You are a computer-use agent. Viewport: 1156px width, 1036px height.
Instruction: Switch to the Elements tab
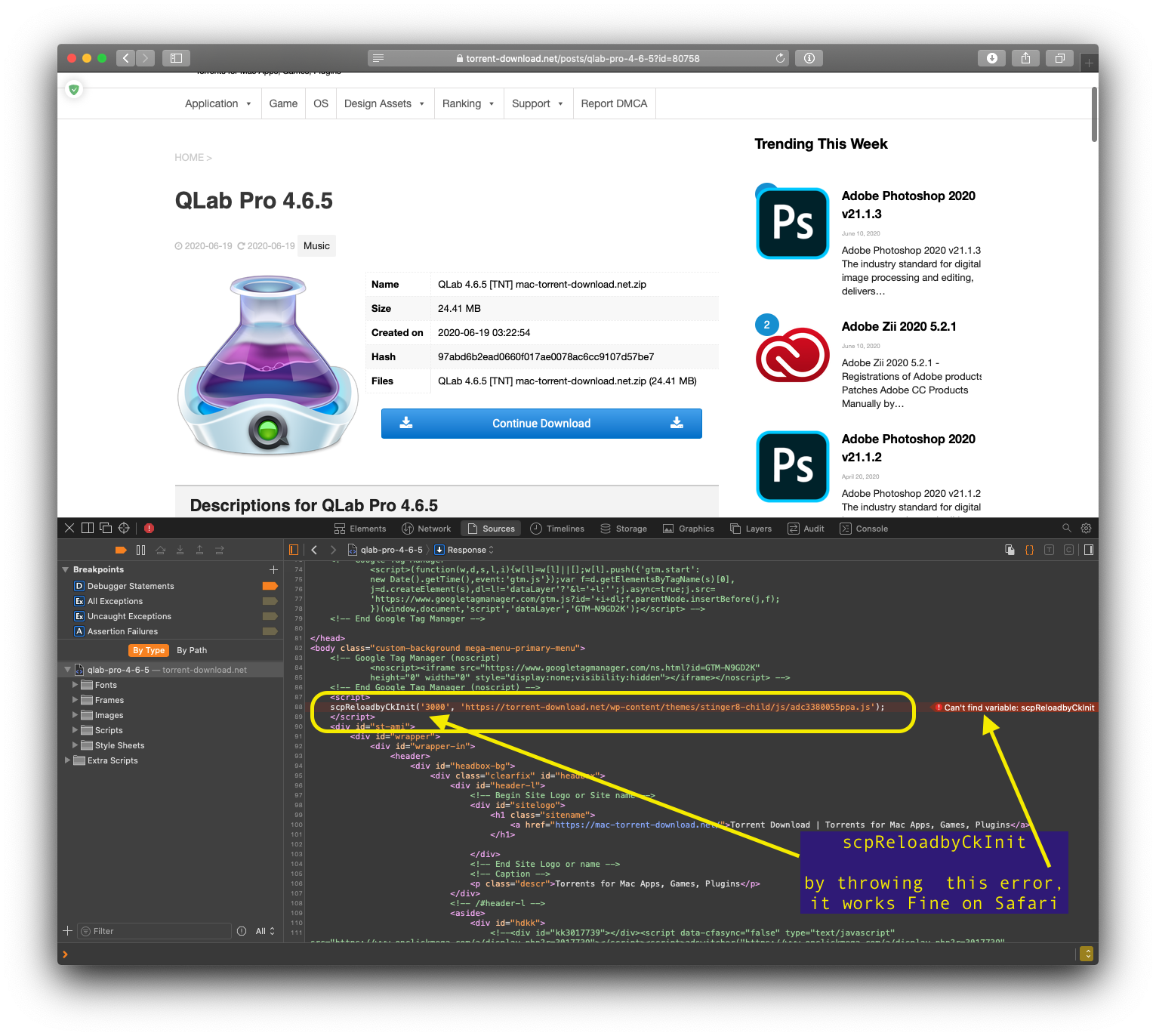click(360, 529)
